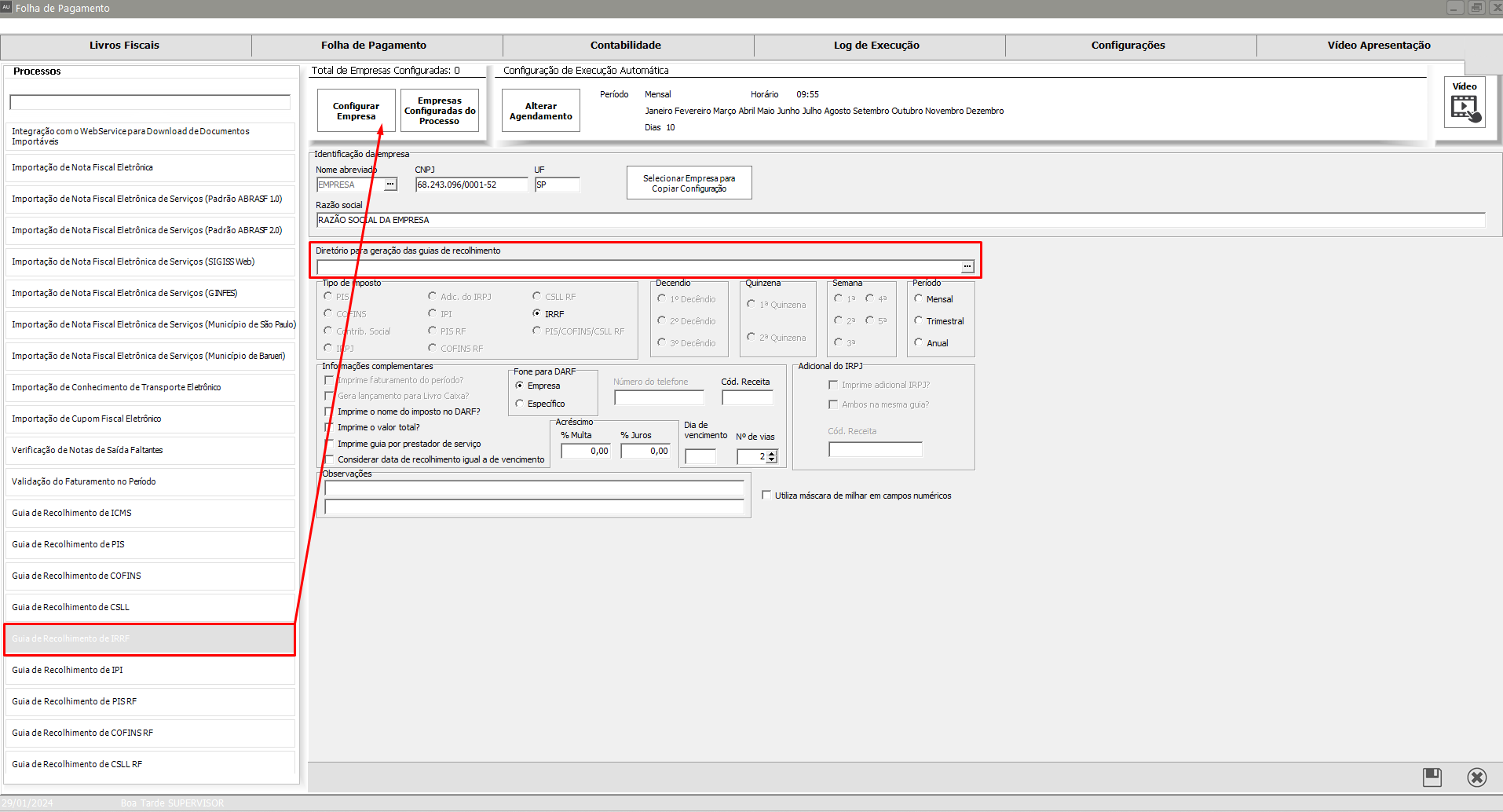Open the Nome abreviado lookup ellipsis

390,185
